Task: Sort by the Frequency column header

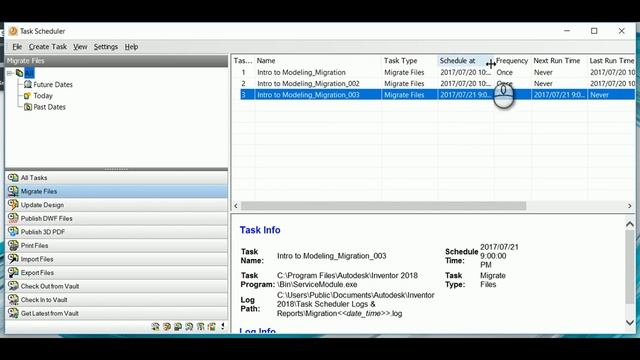Action: coord(512,61)
